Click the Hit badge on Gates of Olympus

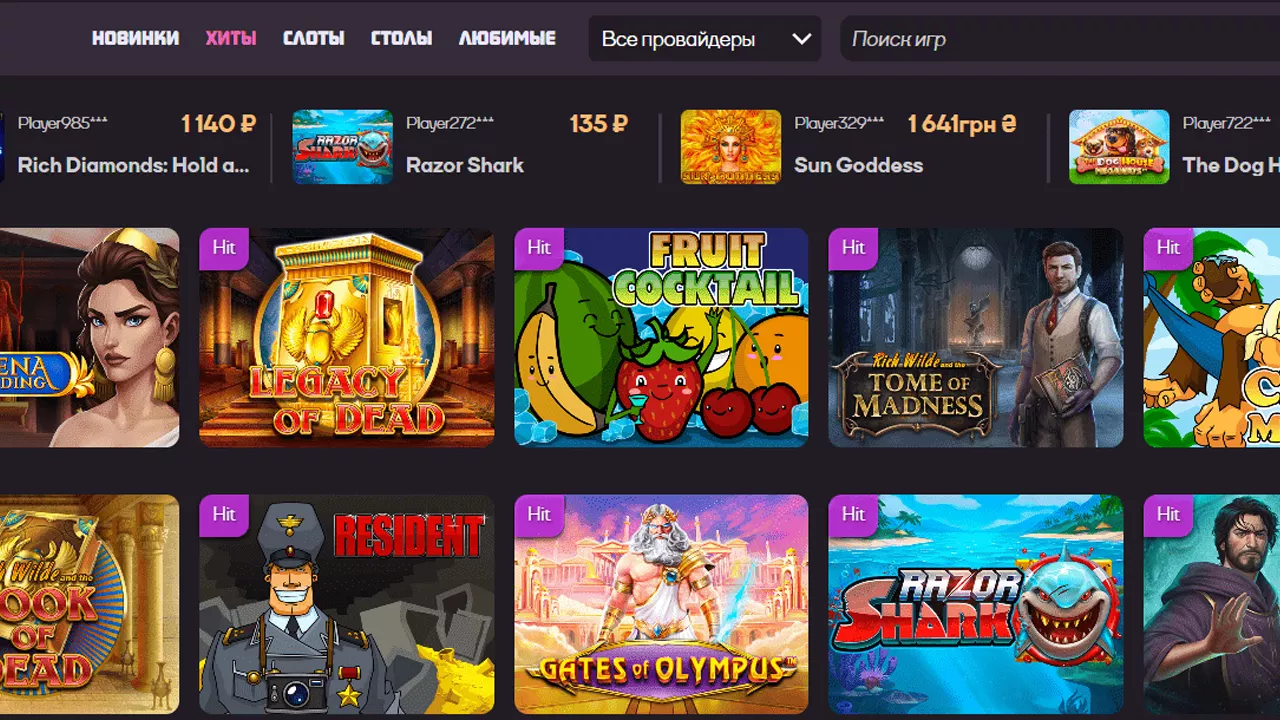pyautogui.click(x=539, y=515)
